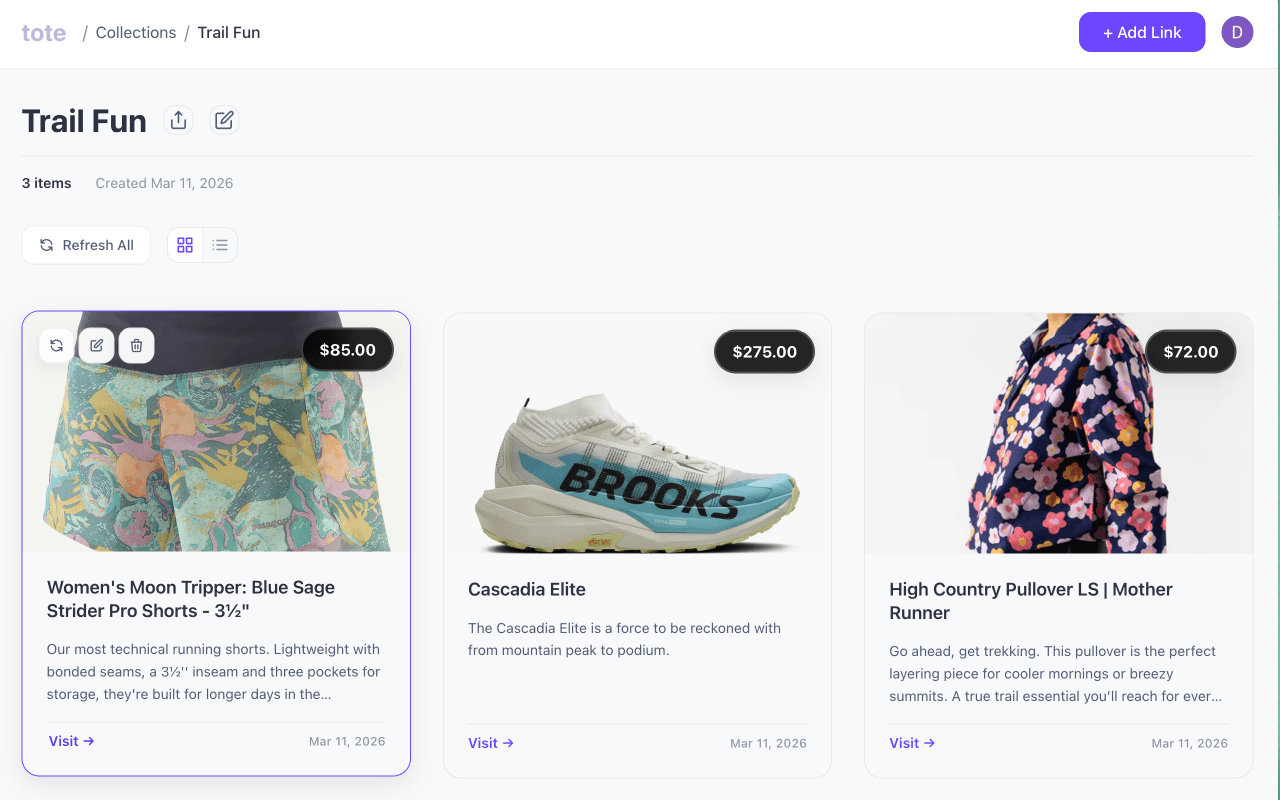Follow the High Country Pullover Visit link
The image size is (1280, 800).
911,743
